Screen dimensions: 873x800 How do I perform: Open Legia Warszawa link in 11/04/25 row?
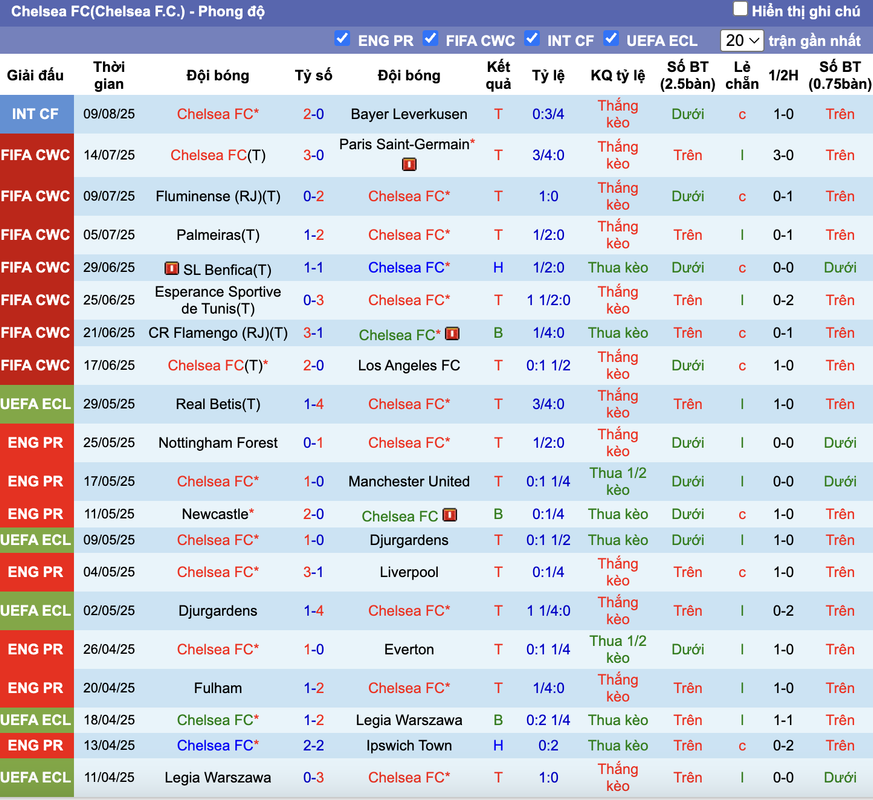218,777
